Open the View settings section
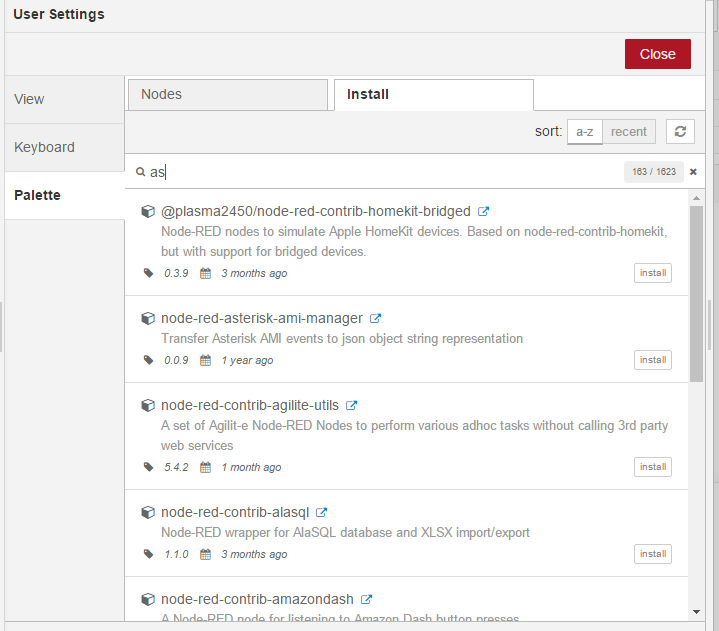Viewport: 719px width, 631px height. (64, 100)
